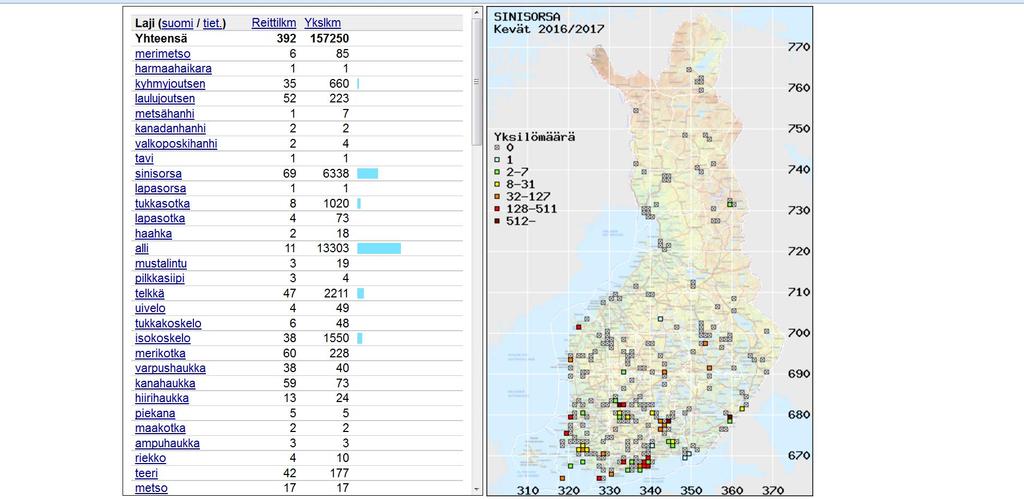This screenshot has height=499, width=1024.
Task: Open the teeri species link
Action: 146,474
